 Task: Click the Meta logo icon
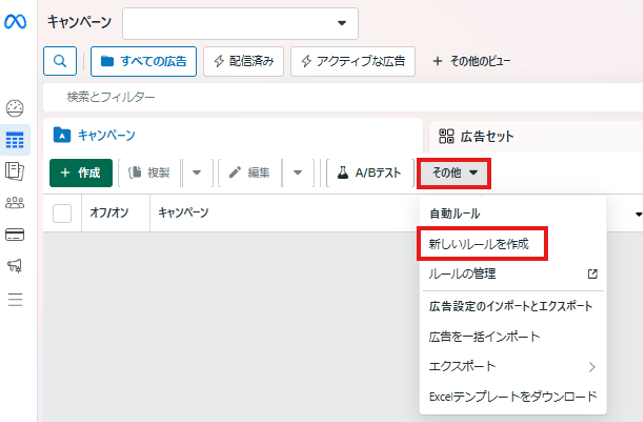[15, 21]
